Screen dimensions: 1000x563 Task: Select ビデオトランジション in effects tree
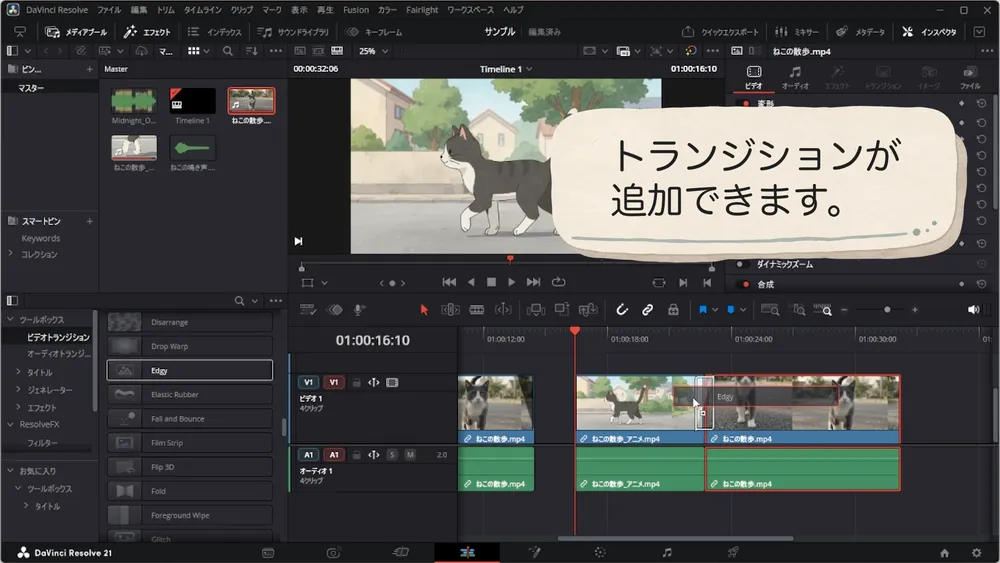[58, 337]
